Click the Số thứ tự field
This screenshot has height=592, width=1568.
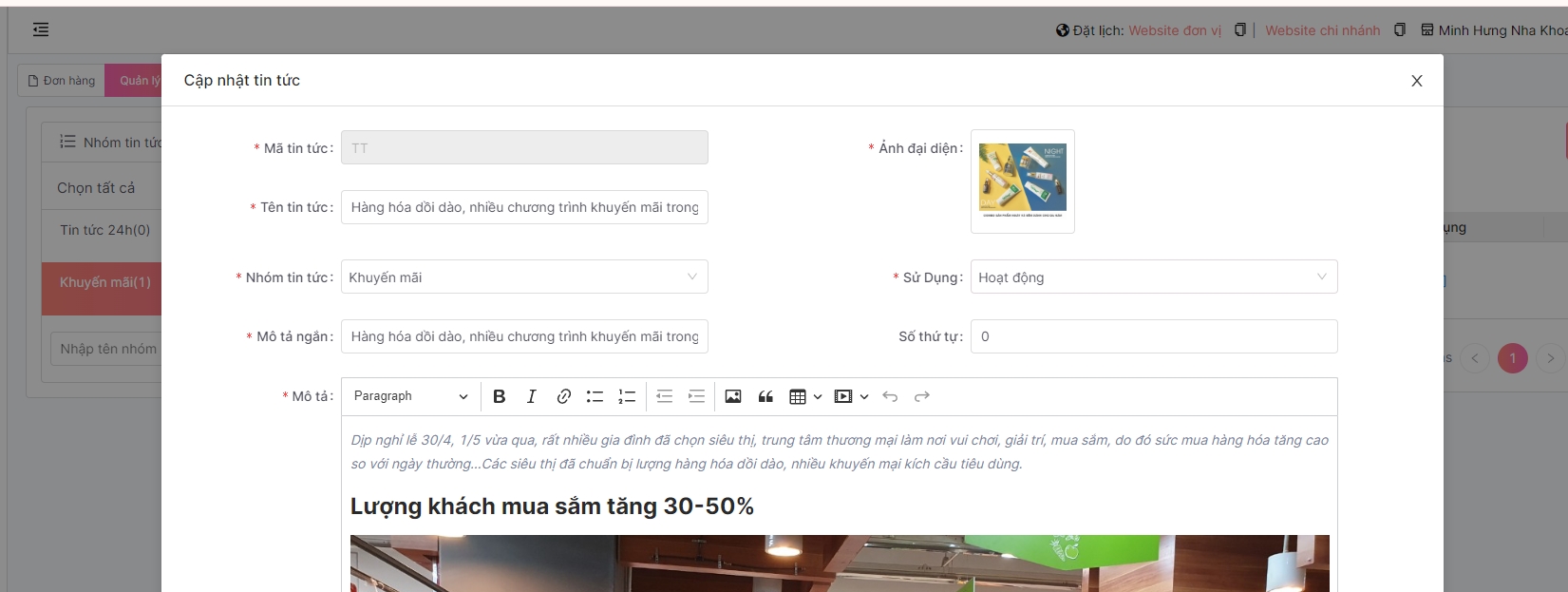pyautogui.click(x=1153, y=336)
